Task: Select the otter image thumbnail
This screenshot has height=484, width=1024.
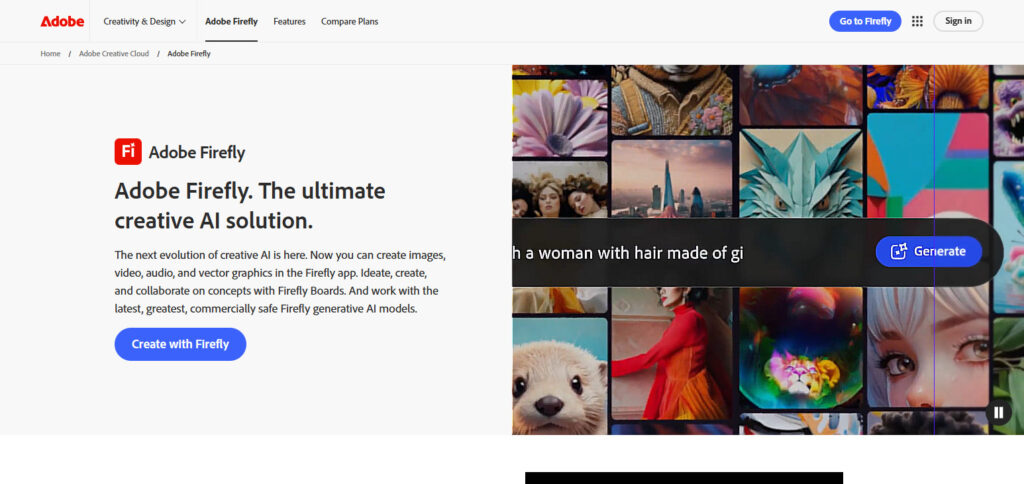Action: point(560,377)
